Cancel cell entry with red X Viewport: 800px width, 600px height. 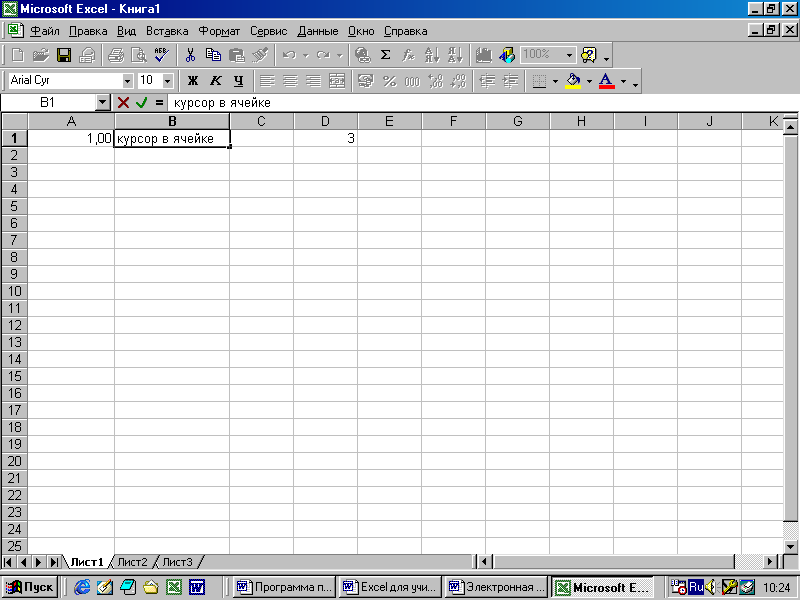pyautogui.click(x=123, y=103)
